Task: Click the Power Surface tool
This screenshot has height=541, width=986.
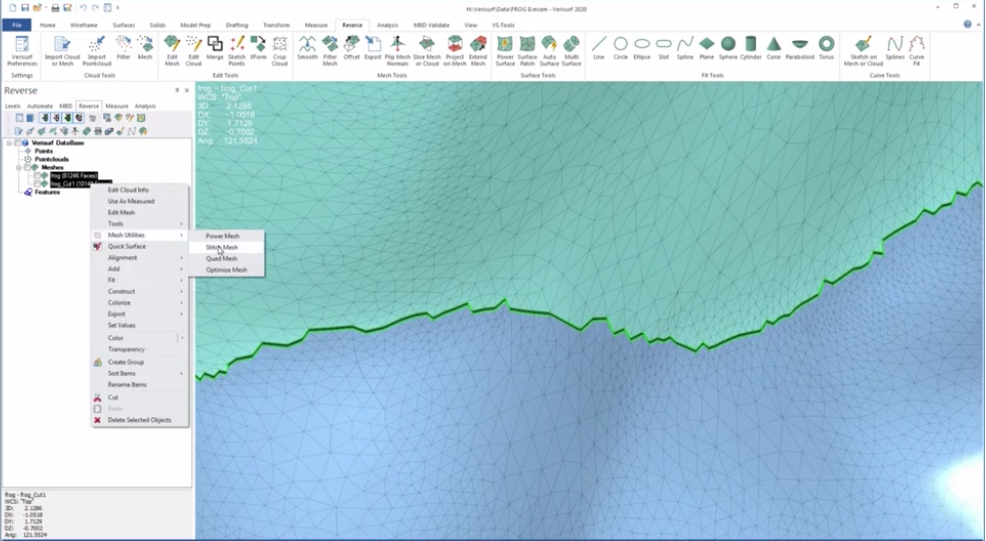Action: (506, 50)
